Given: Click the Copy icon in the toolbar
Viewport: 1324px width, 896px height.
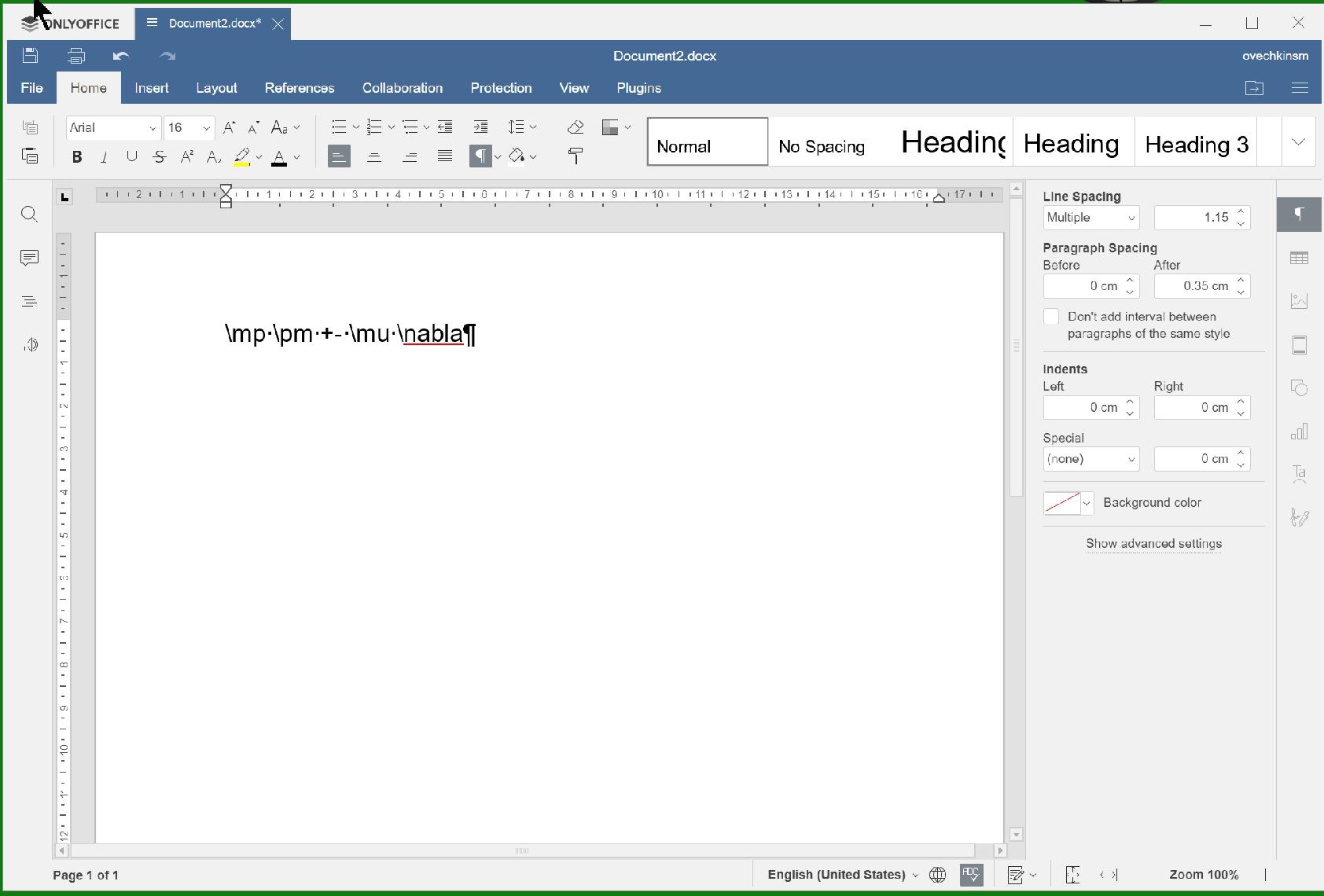Looking at the screenshot, I should pos(30,127).
